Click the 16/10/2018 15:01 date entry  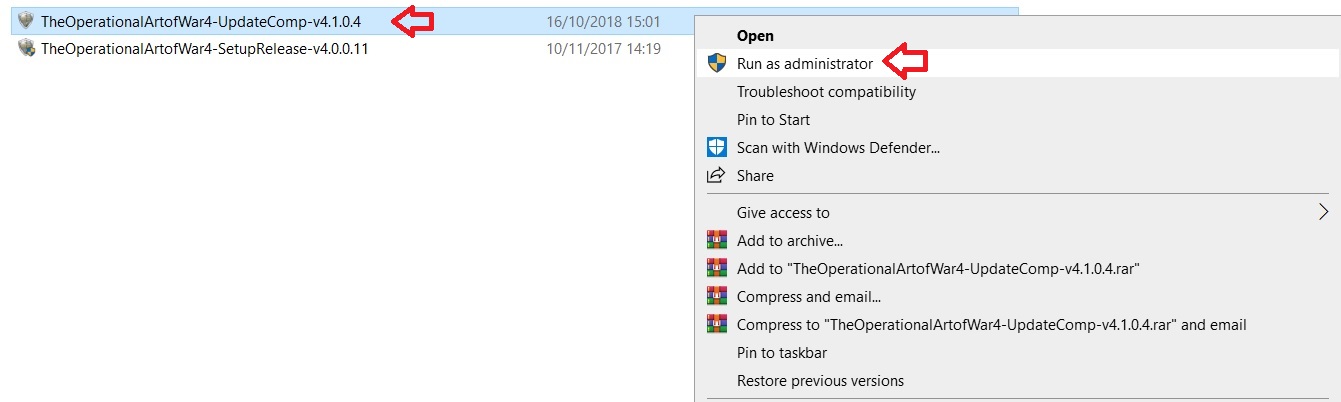coord(603,21)
